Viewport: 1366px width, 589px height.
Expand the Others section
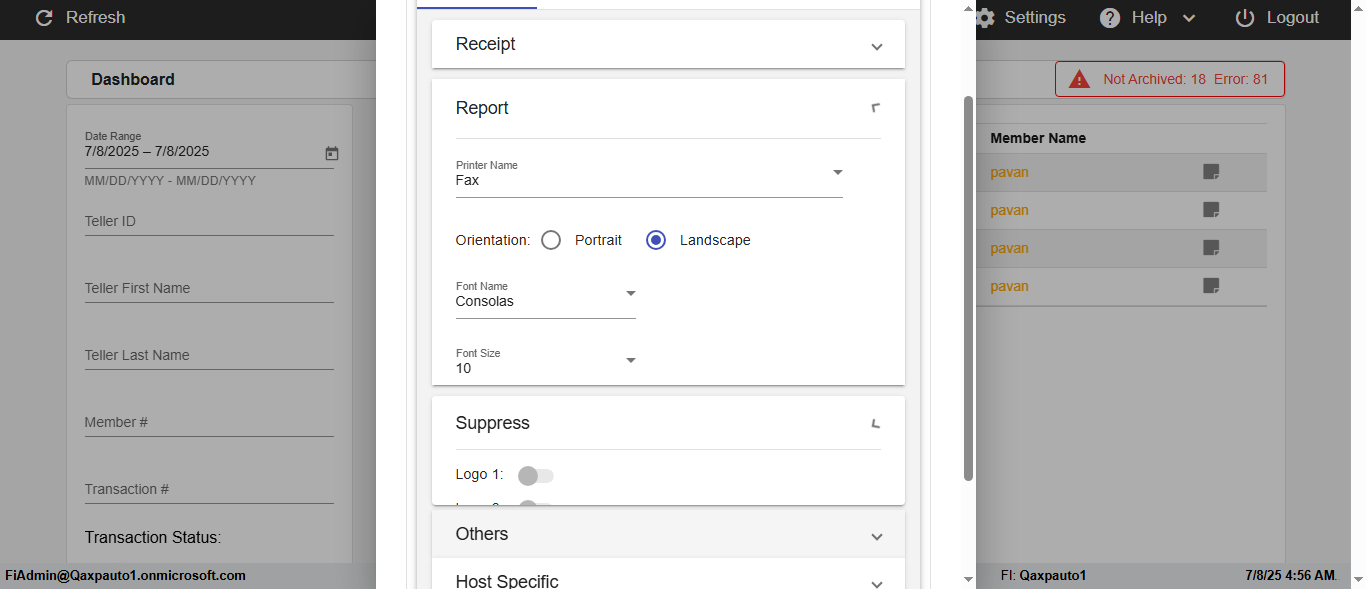click(x=668, y=534)
